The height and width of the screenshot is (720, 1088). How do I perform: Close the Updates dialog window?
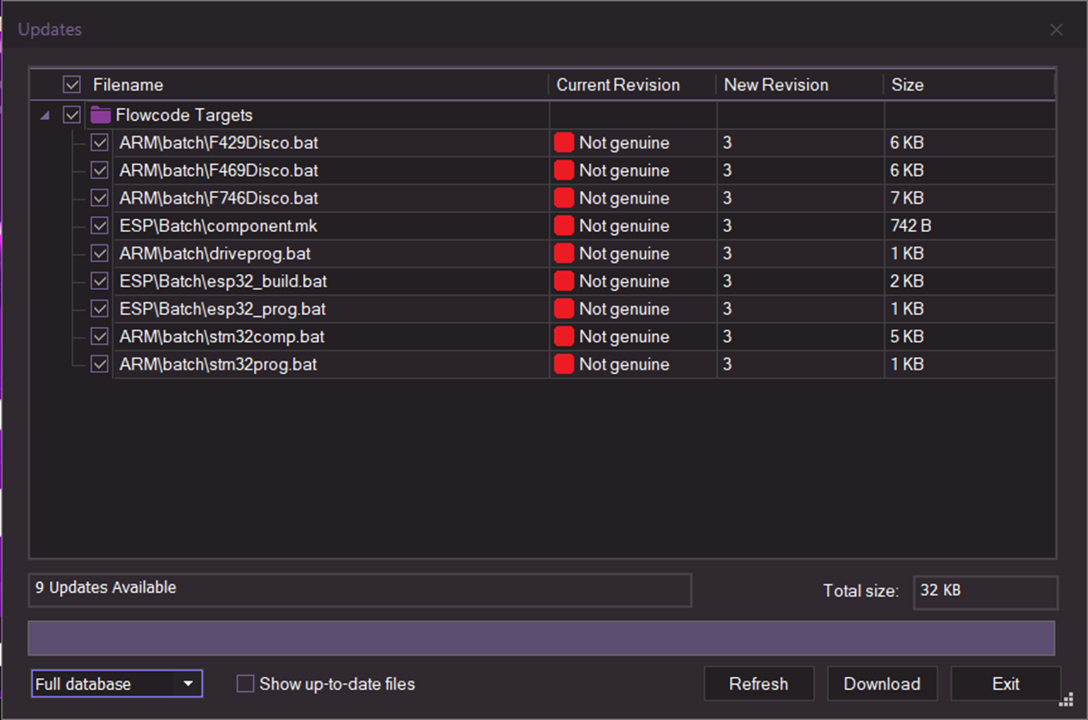[1056, 30]
